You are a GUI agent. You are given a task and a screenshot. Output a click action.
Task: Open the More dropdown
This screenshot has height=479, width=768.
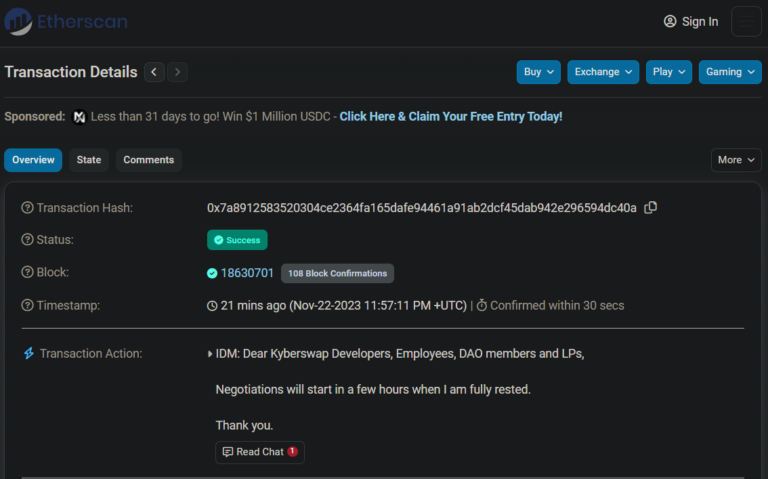pos(736,160)
